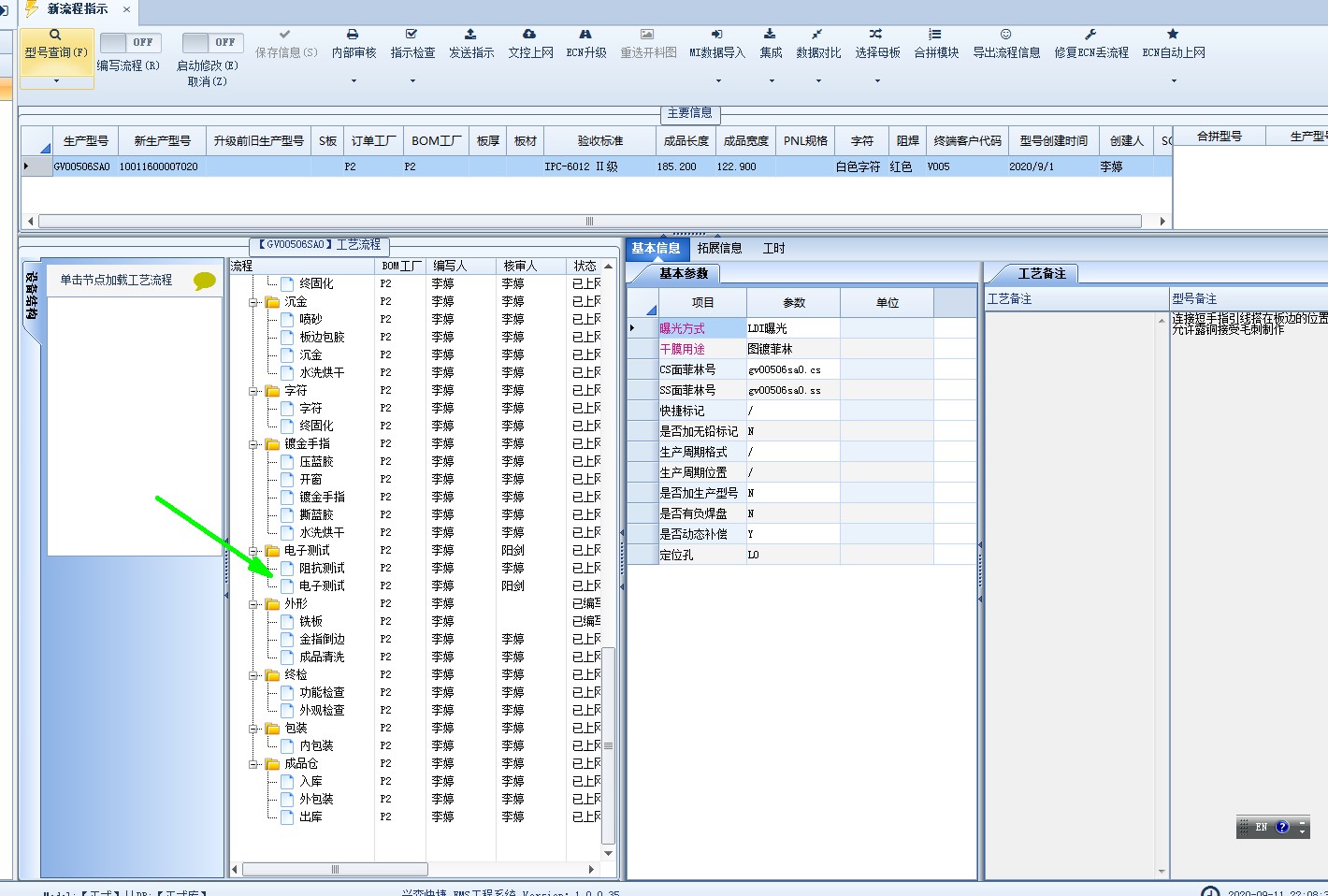This screenshot has height=896, width=1328.
Task: Click the yellow comment bubble icon
Action: (x=205, y=281)
